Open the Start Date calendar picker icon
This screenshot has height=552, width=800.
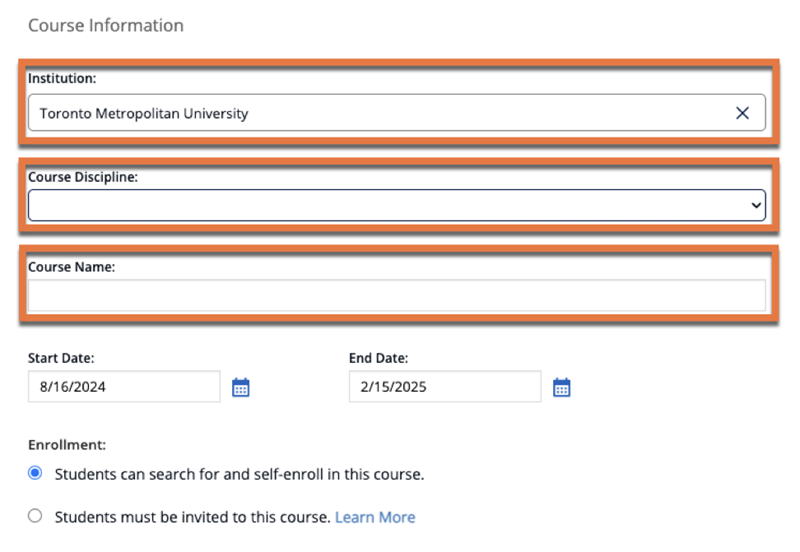tap(240, 387)
